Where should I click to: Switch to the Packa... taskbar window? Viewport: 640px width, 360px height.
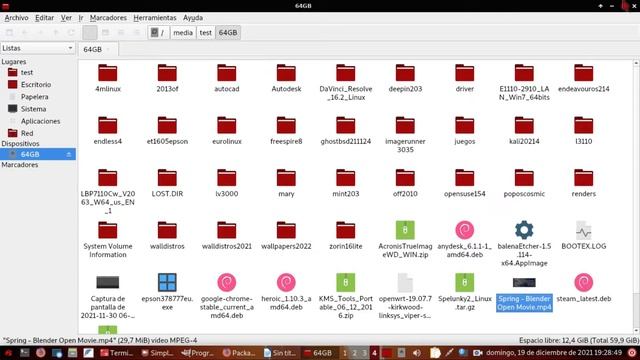[239, 353]
